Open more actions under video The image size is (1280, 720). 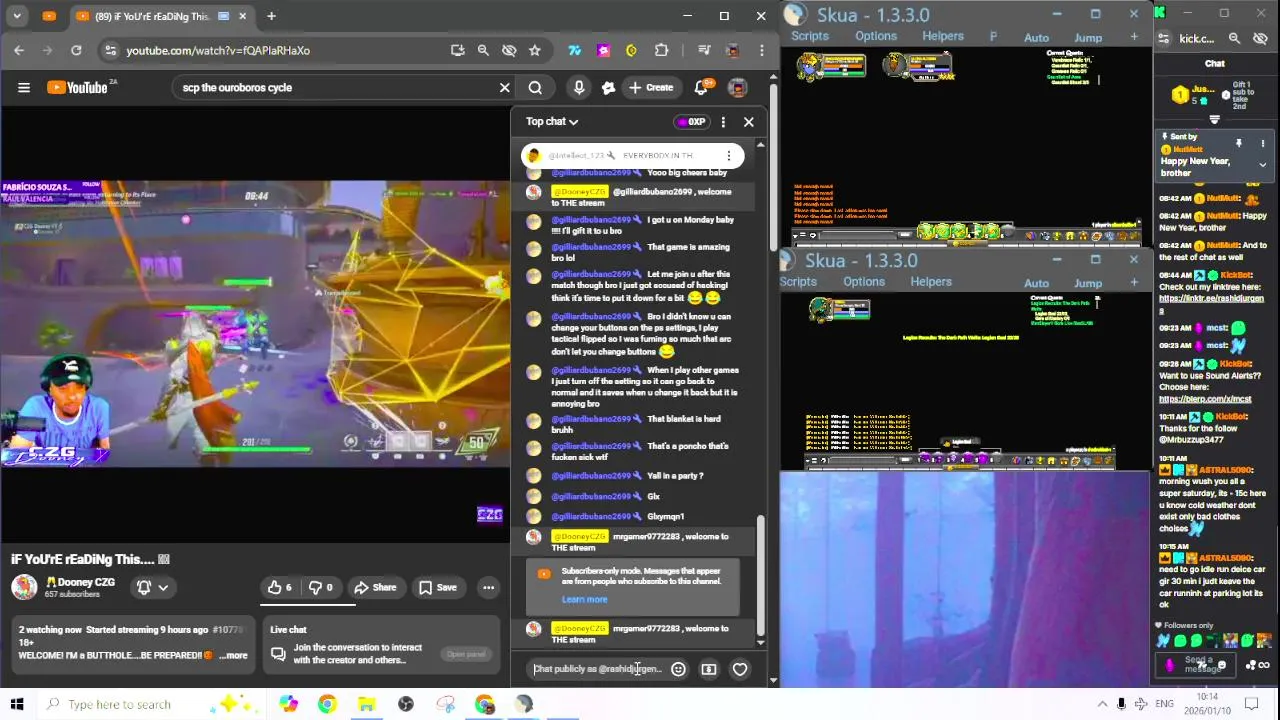click(x=488, y=588)
